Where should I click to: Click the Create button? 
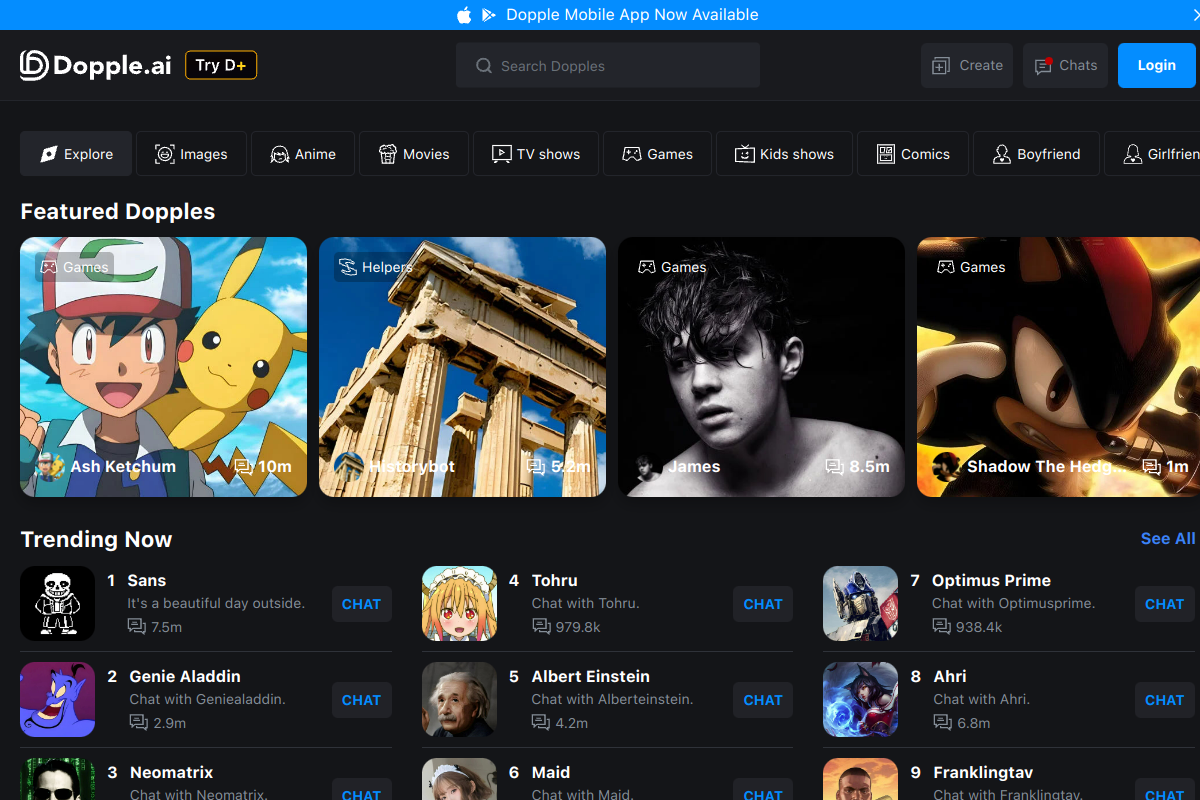967,65
